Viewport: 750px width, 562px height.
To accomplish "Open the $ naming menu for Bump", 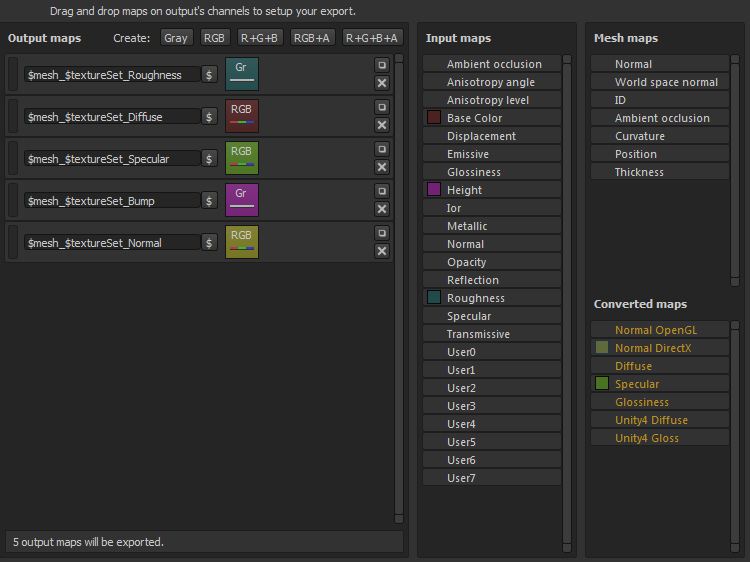I will (209, 201).
